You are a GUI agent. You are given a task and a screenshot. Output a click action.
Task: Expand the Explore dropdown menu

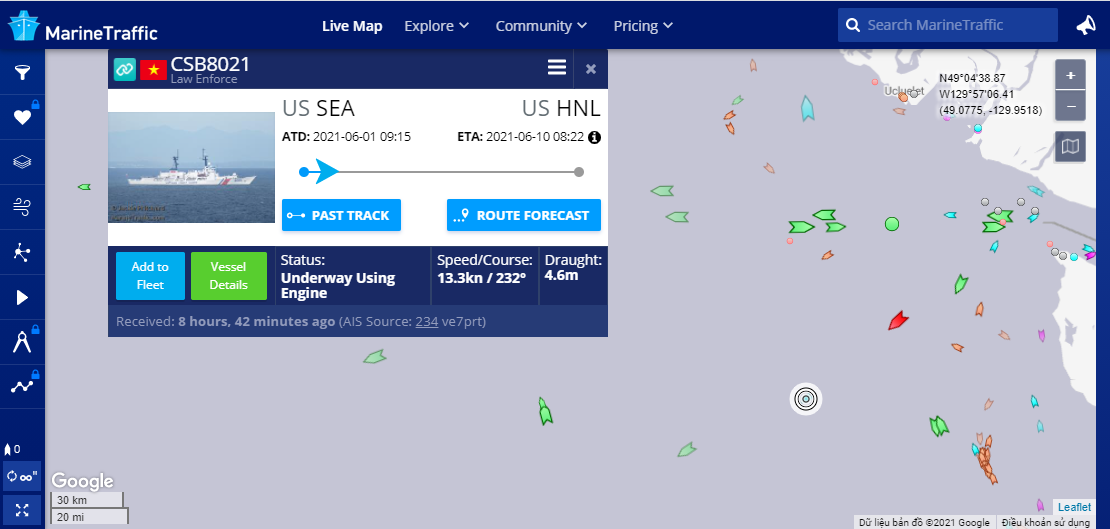pyautogui.click(x=437, y=26)
